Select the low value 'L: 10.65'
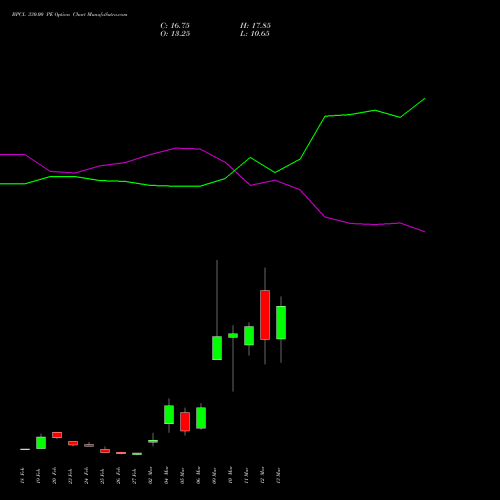Image resolution: width=500 pixels, height=500 pixels. (x=255, y=34)
